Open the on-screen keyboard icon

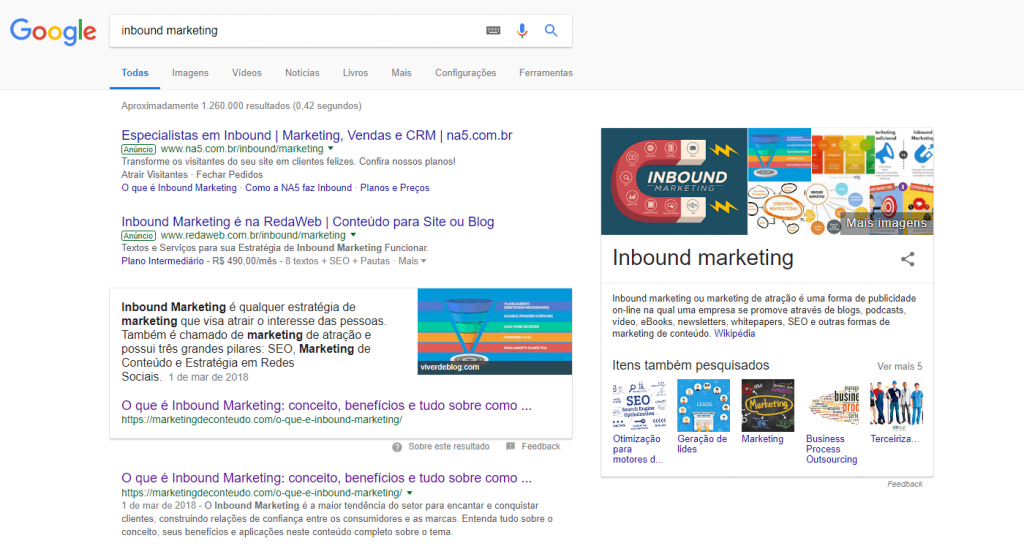[x=493, y=31]
